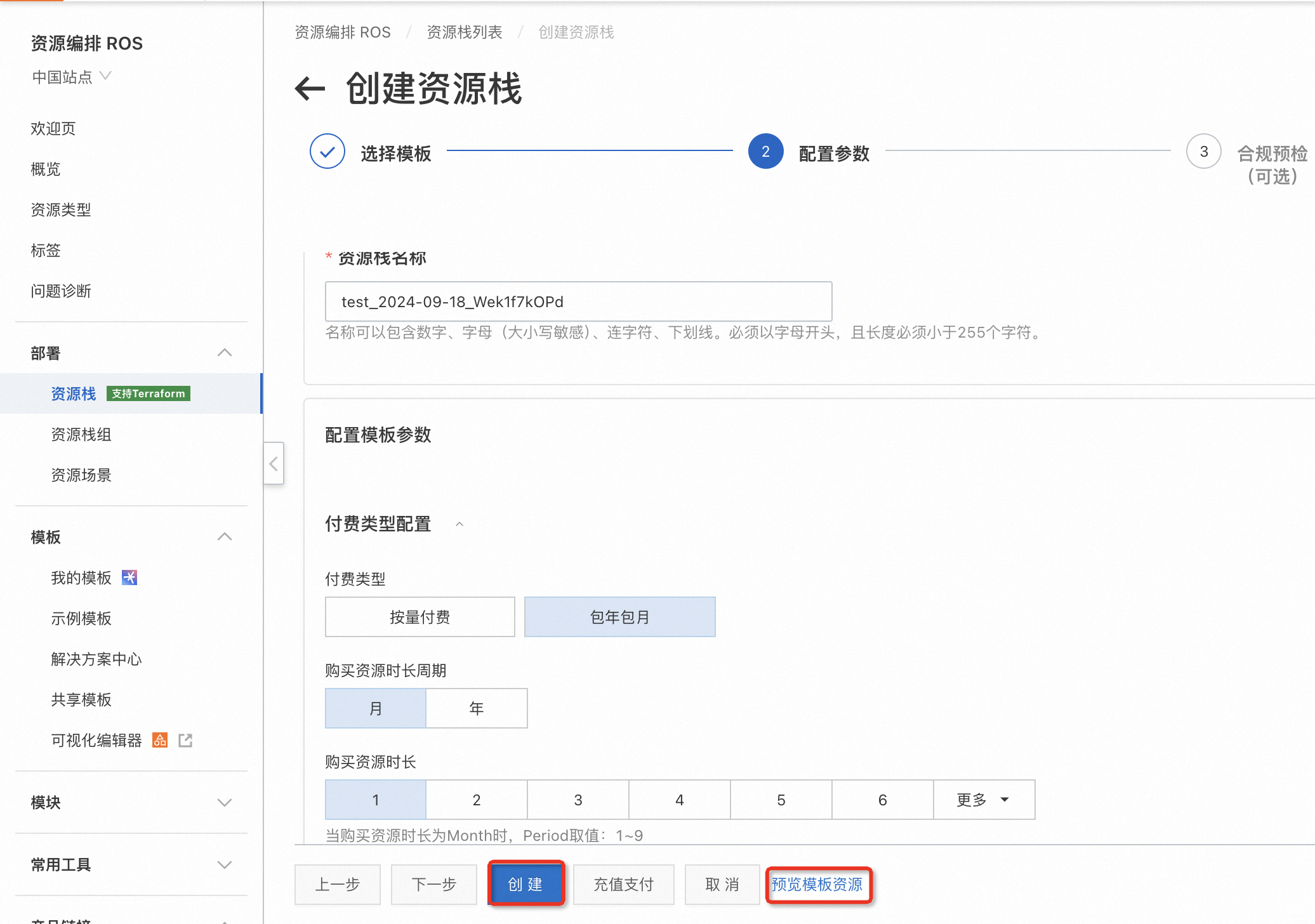
Task: Collapse the 模板 sidebar section
Action: coord(225,537)
